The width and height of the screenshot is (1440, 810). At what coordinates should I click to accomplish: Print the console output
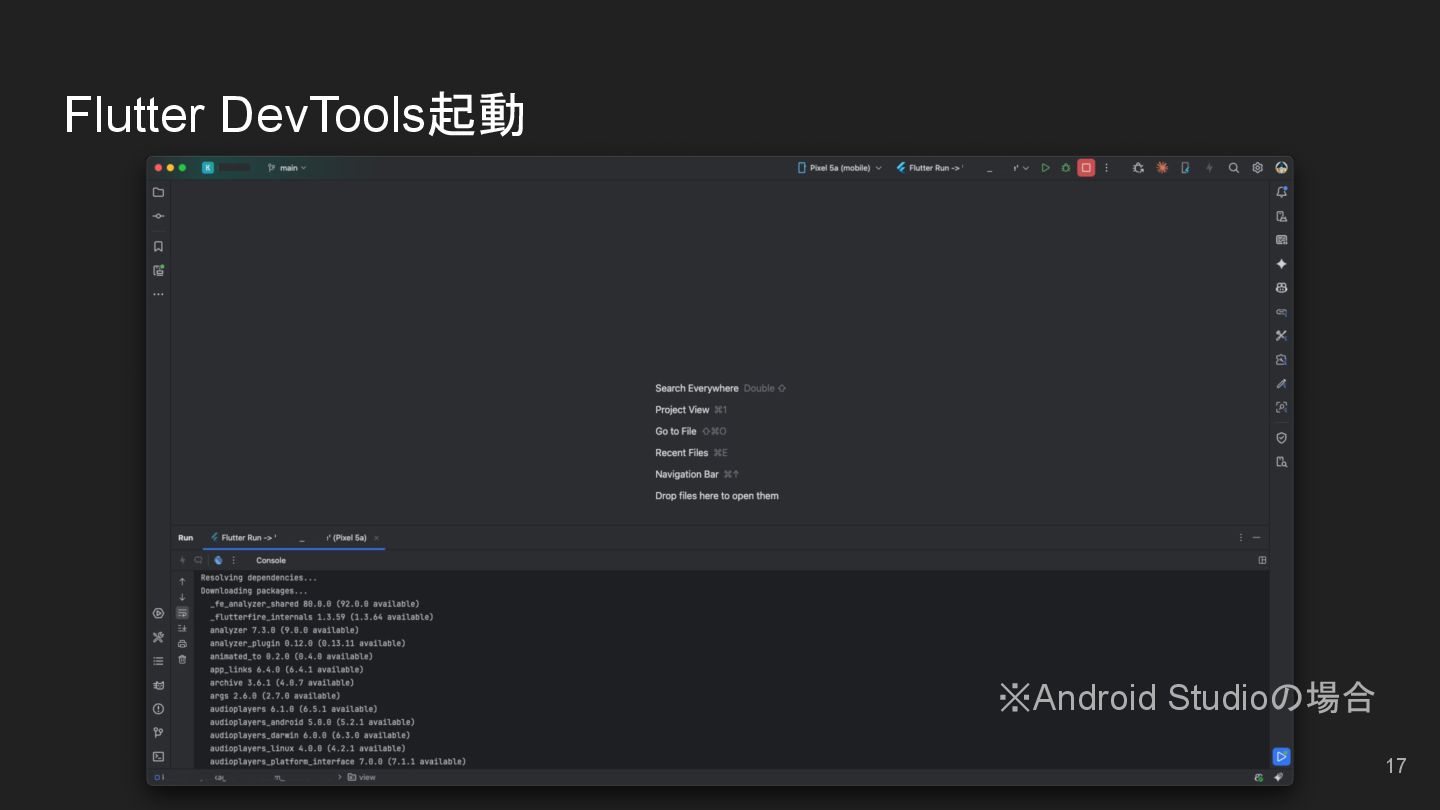182,644
